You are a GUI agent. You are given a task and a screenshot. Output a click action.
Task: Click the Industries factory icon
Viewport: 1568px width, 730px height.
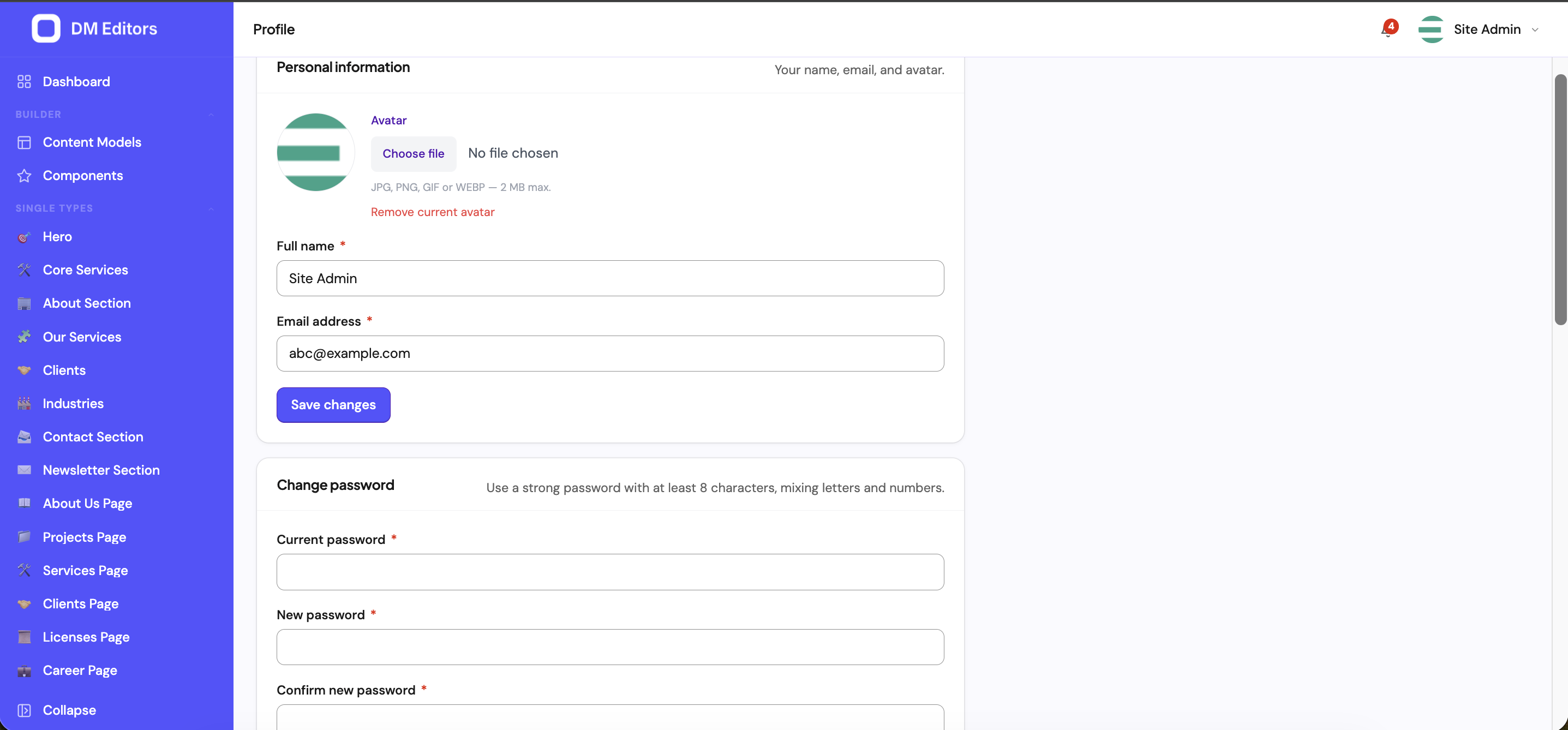pos(25,404)
